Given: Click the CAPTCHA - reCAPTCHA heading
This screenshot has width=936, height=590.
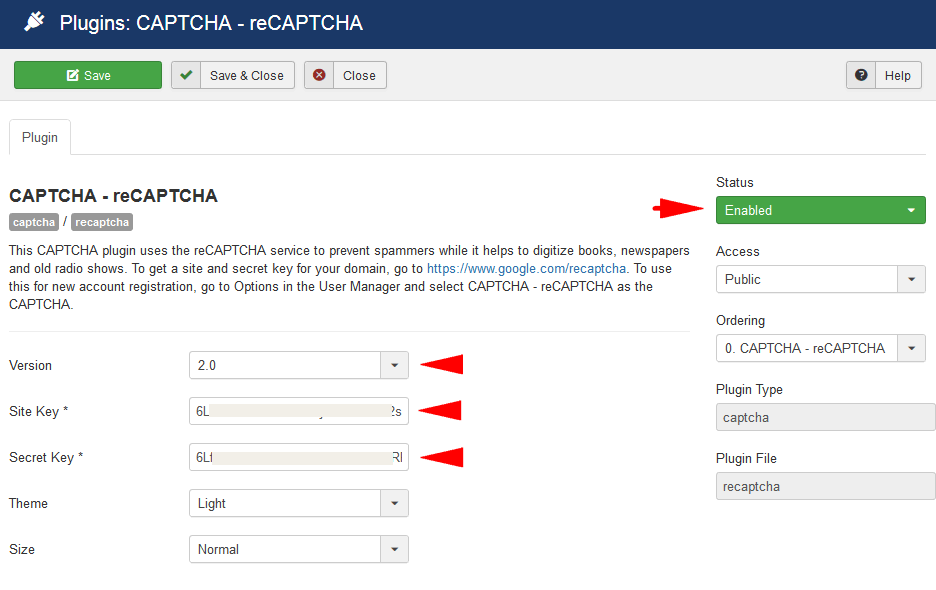Looking at the screenshot, I should tap(113, 196).
